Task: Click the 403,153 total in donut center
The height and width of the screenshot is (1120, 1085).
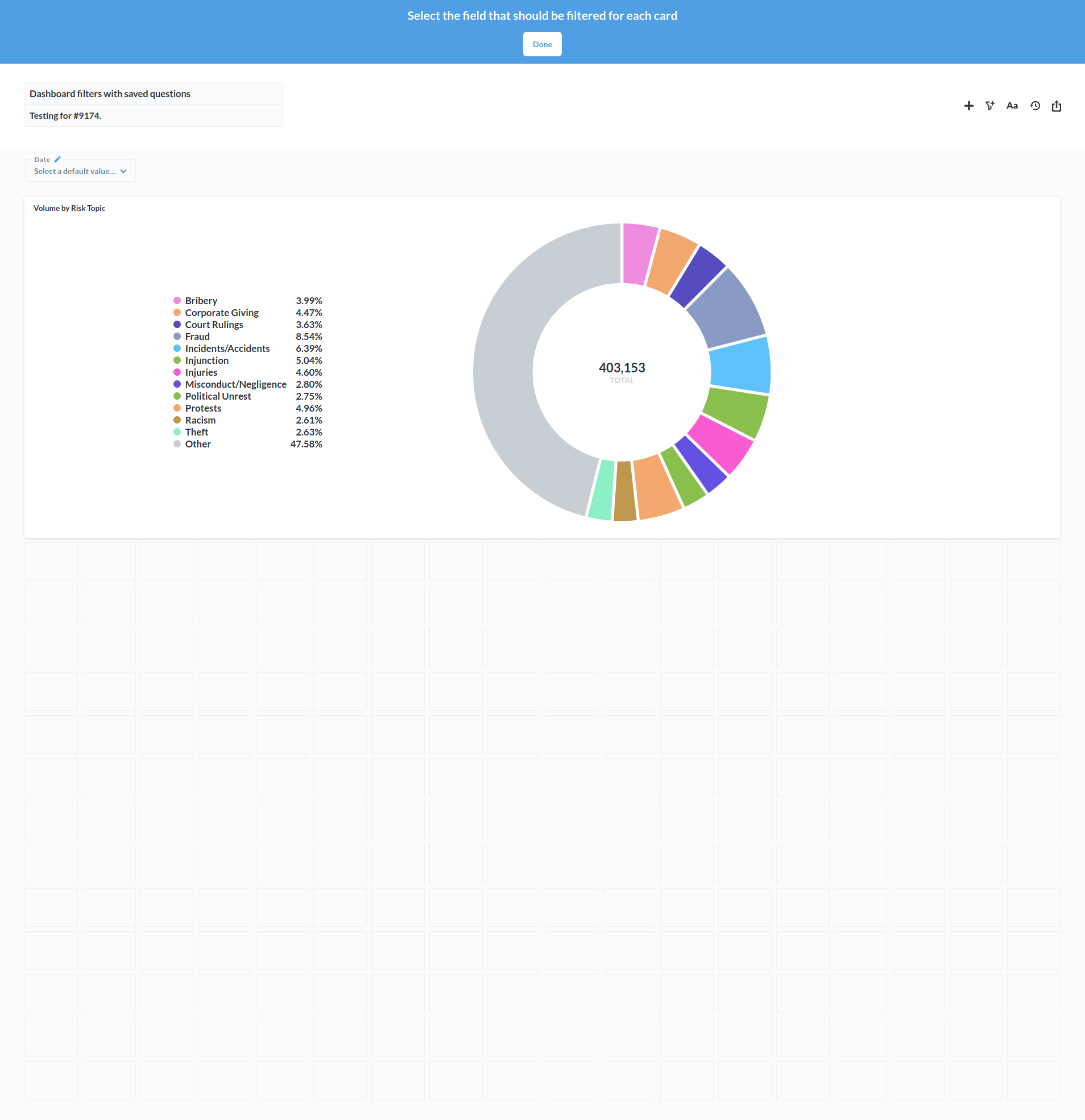Action: (x=622, y=368)
